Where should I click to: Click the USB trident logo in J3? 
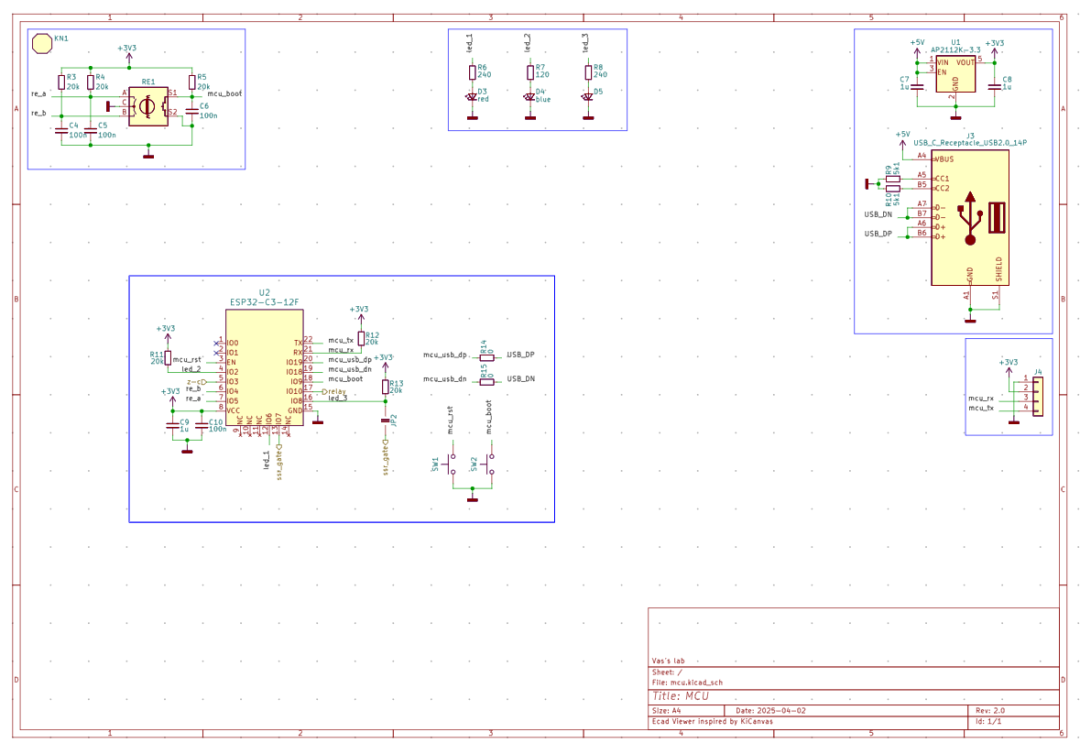(x=970, y=218)
